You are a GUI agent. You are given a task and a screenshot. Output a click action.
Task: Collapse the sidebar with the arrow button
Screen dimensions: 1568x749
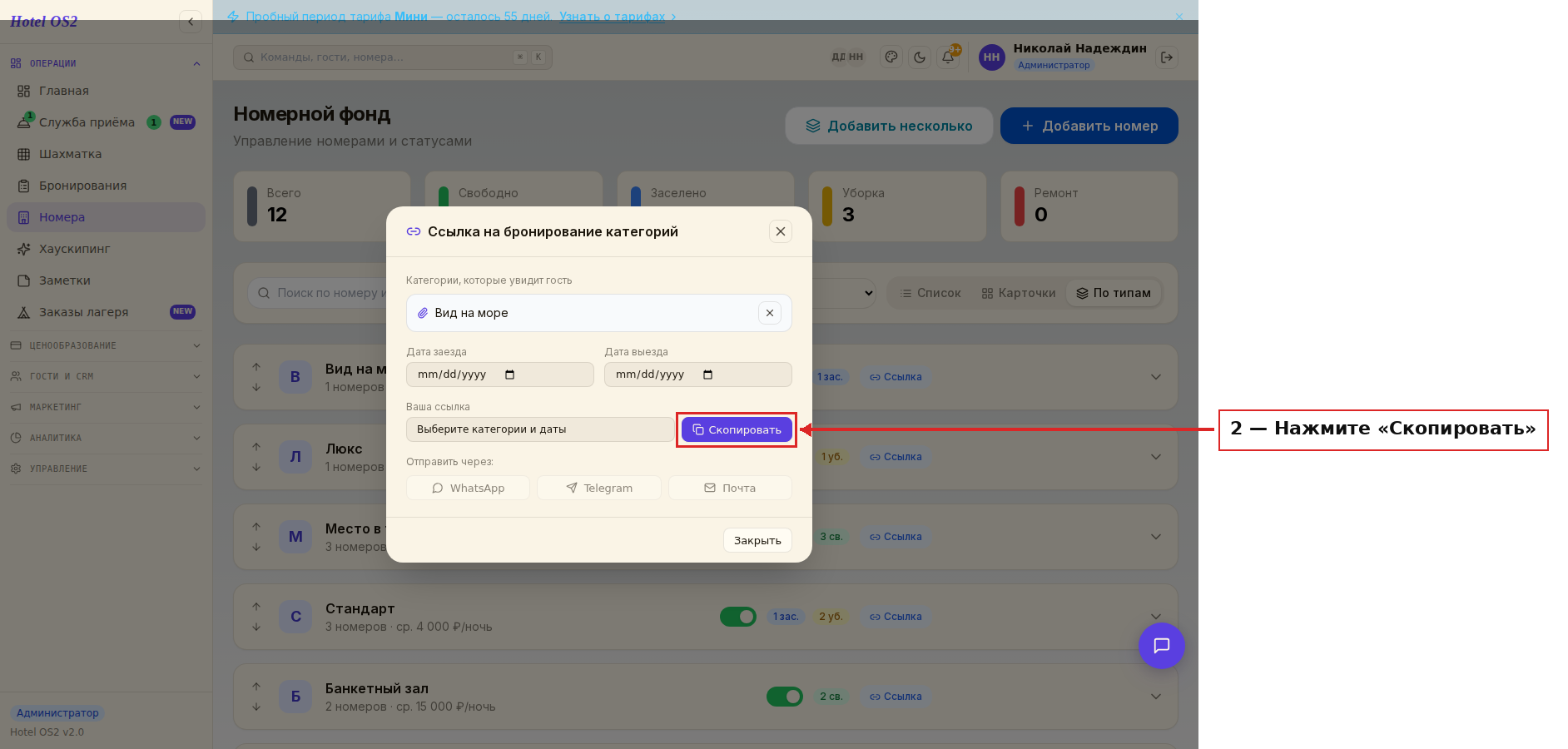[x=191, y=22]
